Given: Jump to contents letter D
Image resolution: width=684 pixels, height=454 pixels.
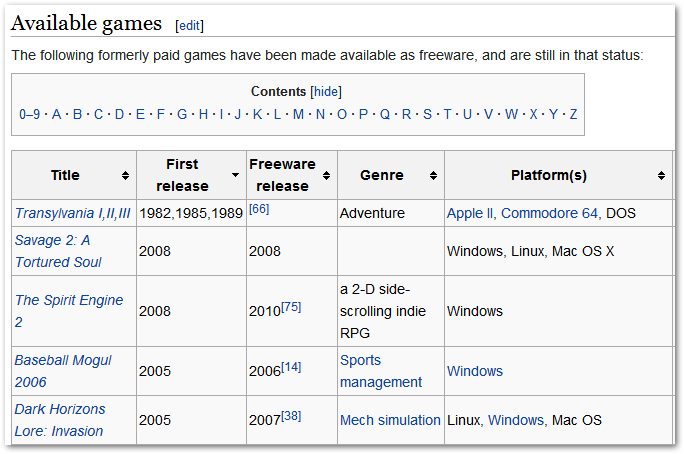Looking at the screenshot, I should pos(119,114).
